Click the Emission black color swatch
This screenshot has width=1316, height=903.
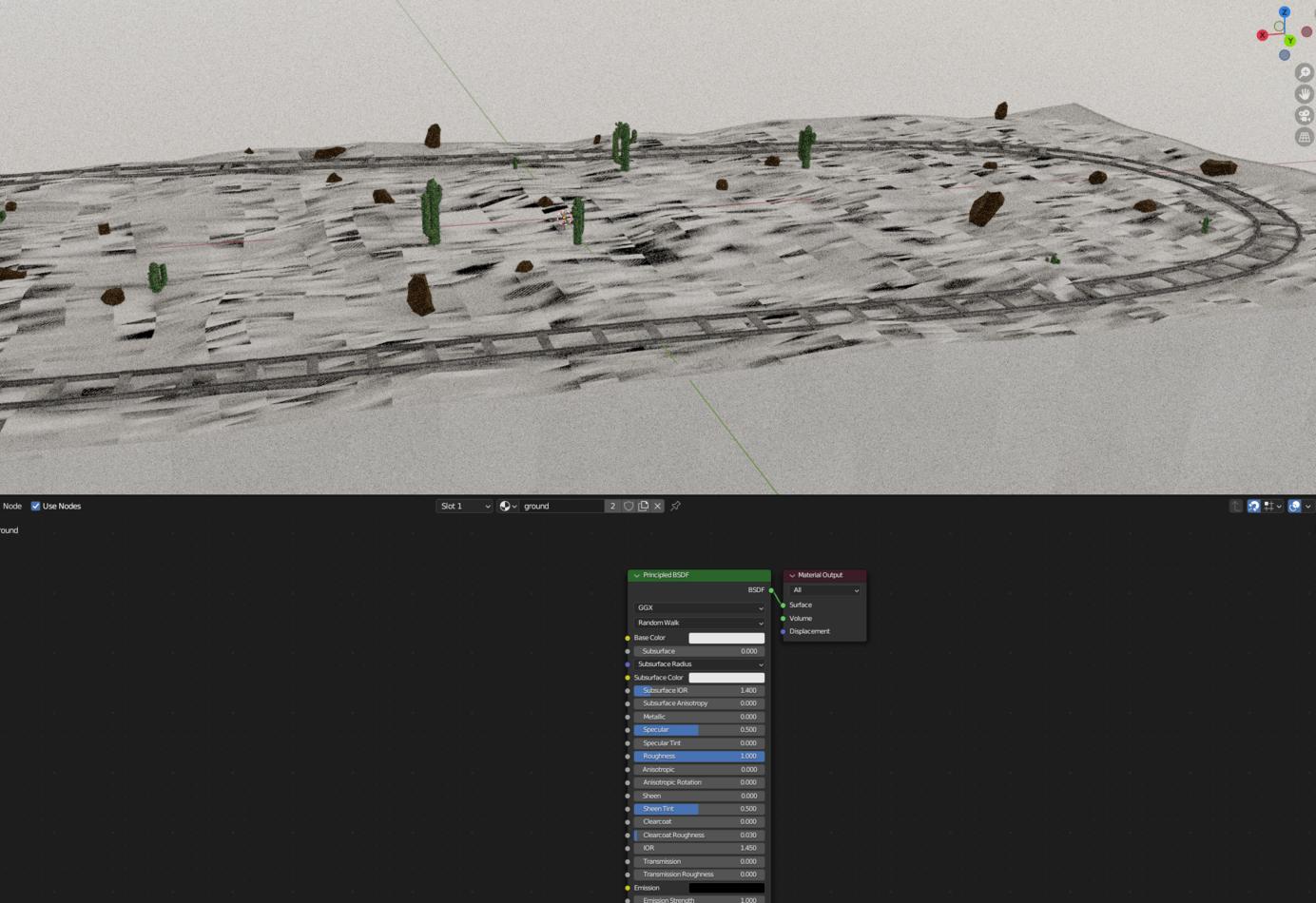726,888
